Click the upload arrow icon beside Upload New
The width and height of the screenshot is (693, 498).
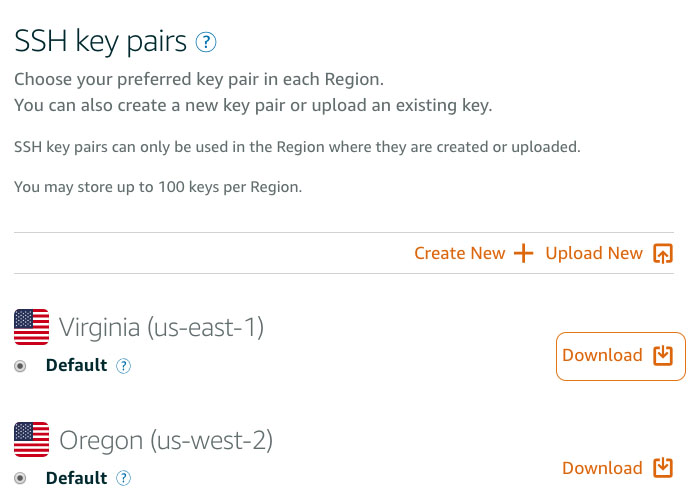[x=663, y=253]
